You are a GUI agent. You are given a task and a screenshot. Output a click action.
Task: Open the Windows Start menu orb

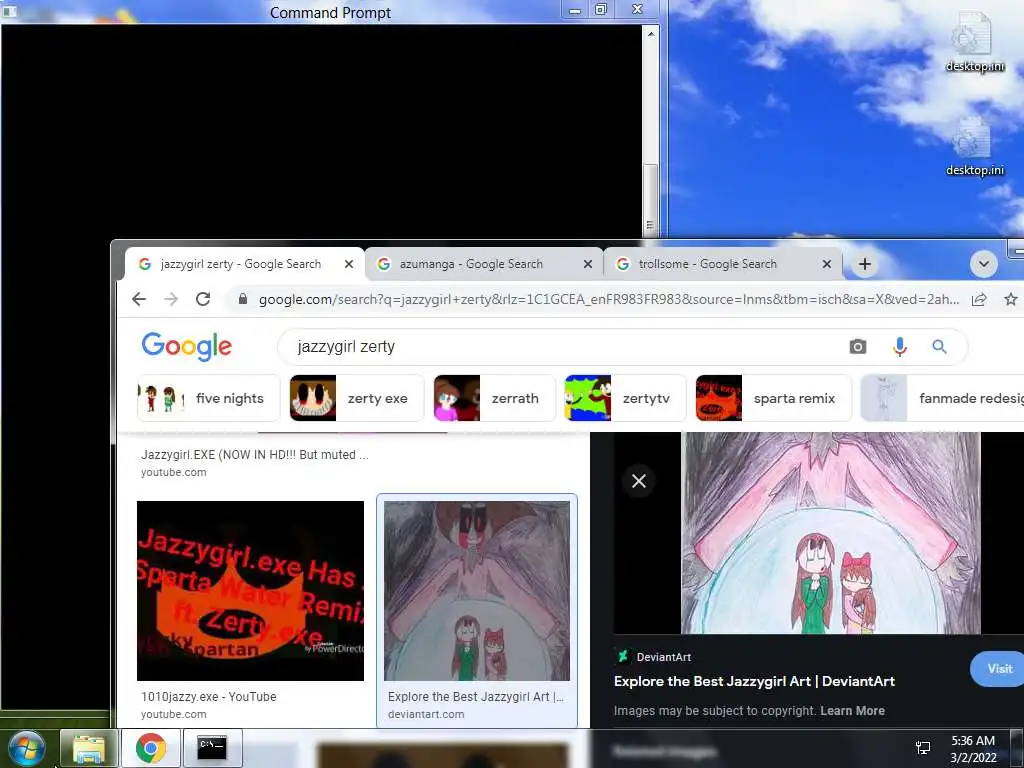(27, 748)
